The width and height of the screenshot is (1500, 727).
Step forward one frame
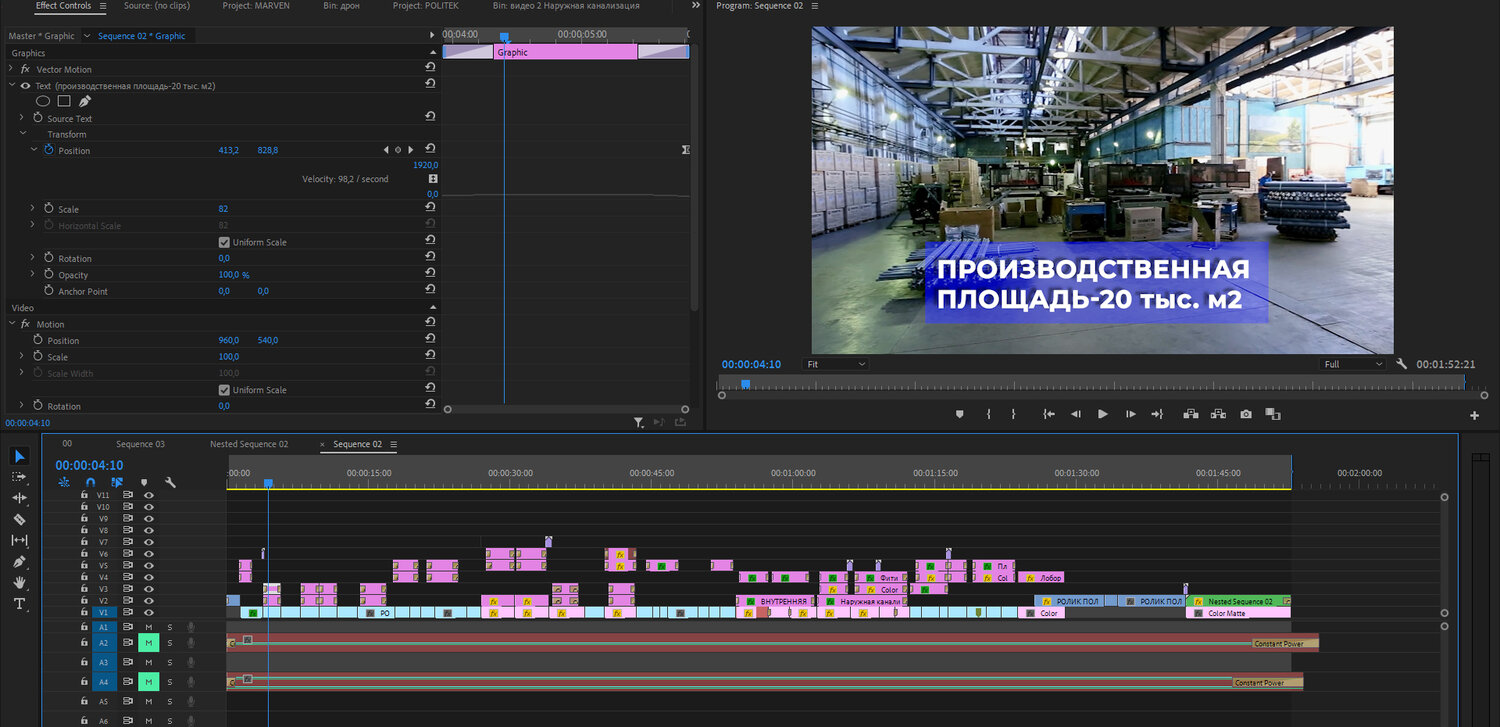tap(1130, 414)
